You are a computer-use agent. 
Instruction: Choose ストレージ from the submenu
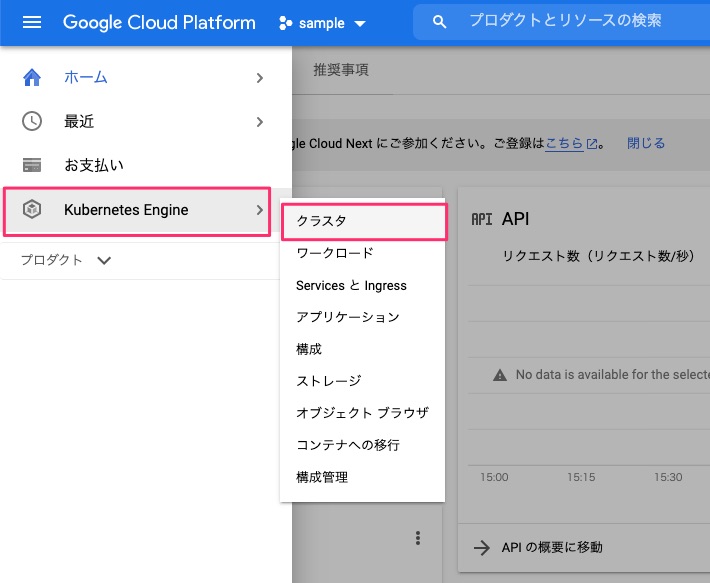click(328, 381)
